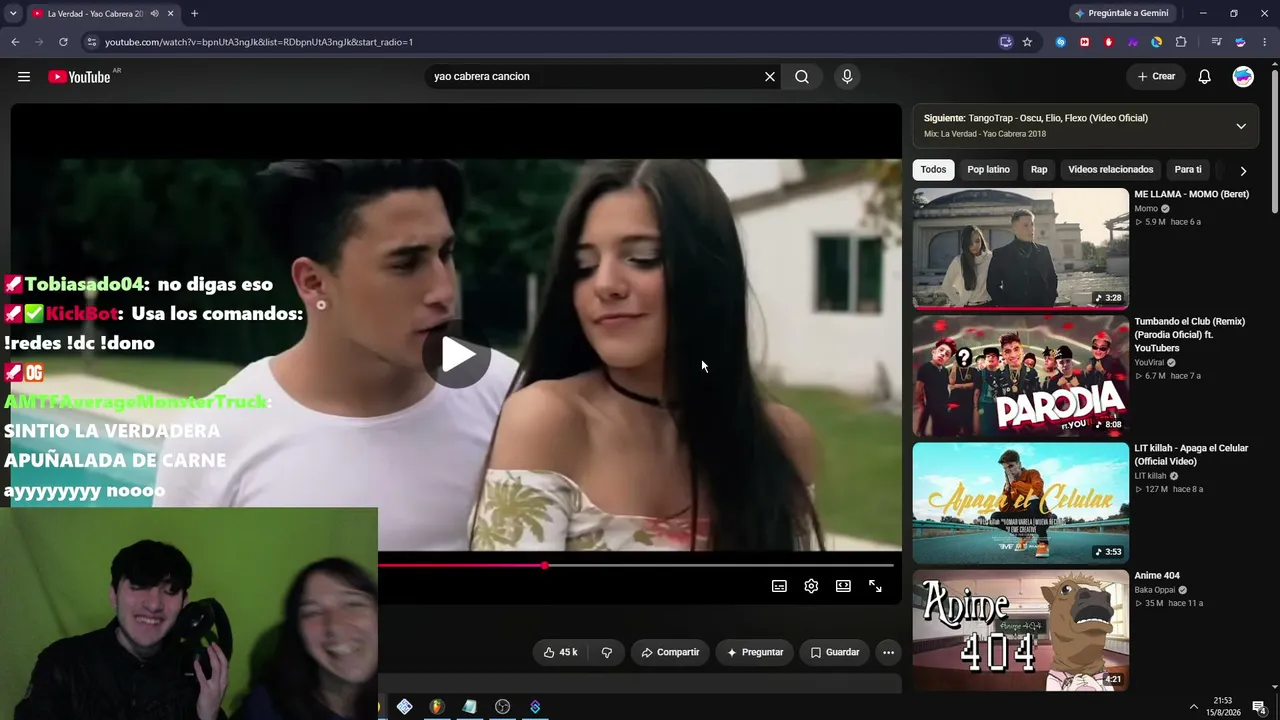
Task: Open the tab search dropdown
Action: pyautogui.click(x=13, y=14)
